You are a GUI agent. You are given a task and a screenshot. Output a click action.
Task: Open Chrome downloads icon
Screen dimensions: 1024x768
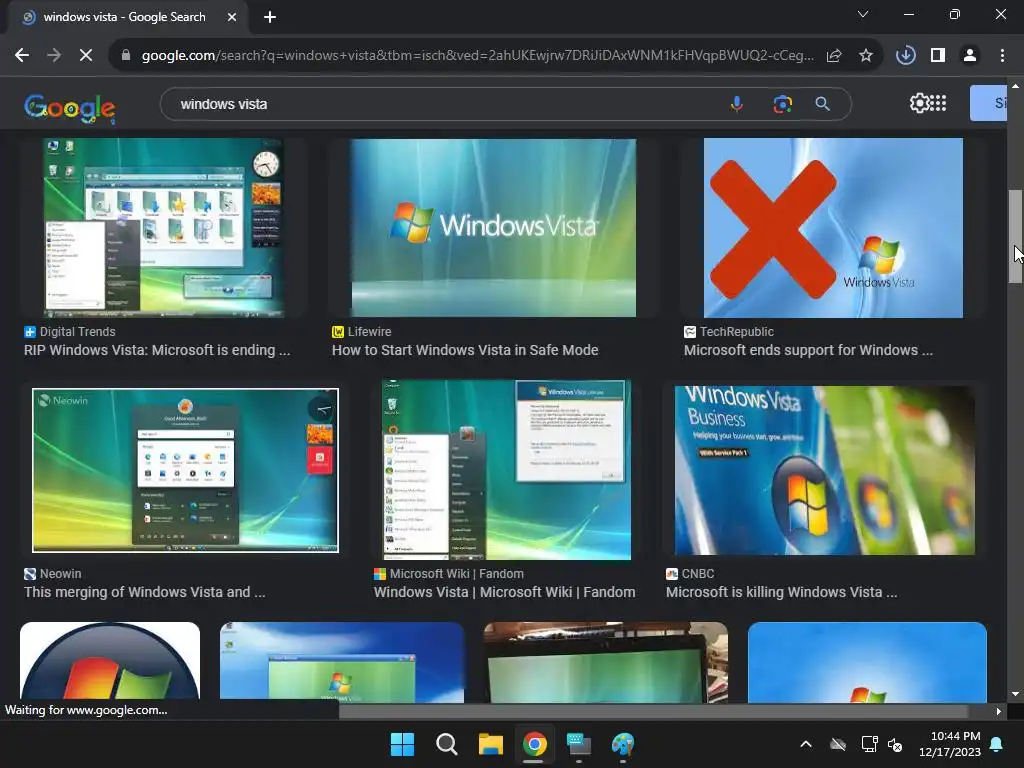905,56
